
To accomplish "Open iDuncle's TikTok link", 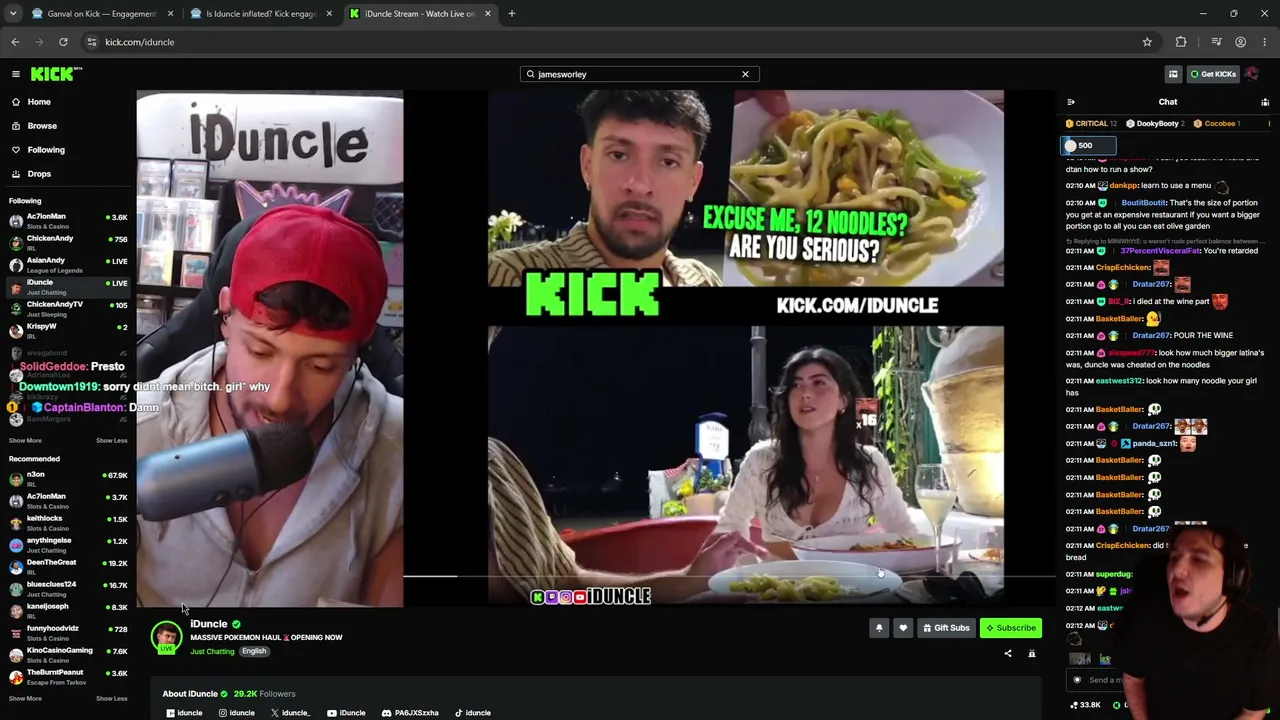I will click(473, 713).
